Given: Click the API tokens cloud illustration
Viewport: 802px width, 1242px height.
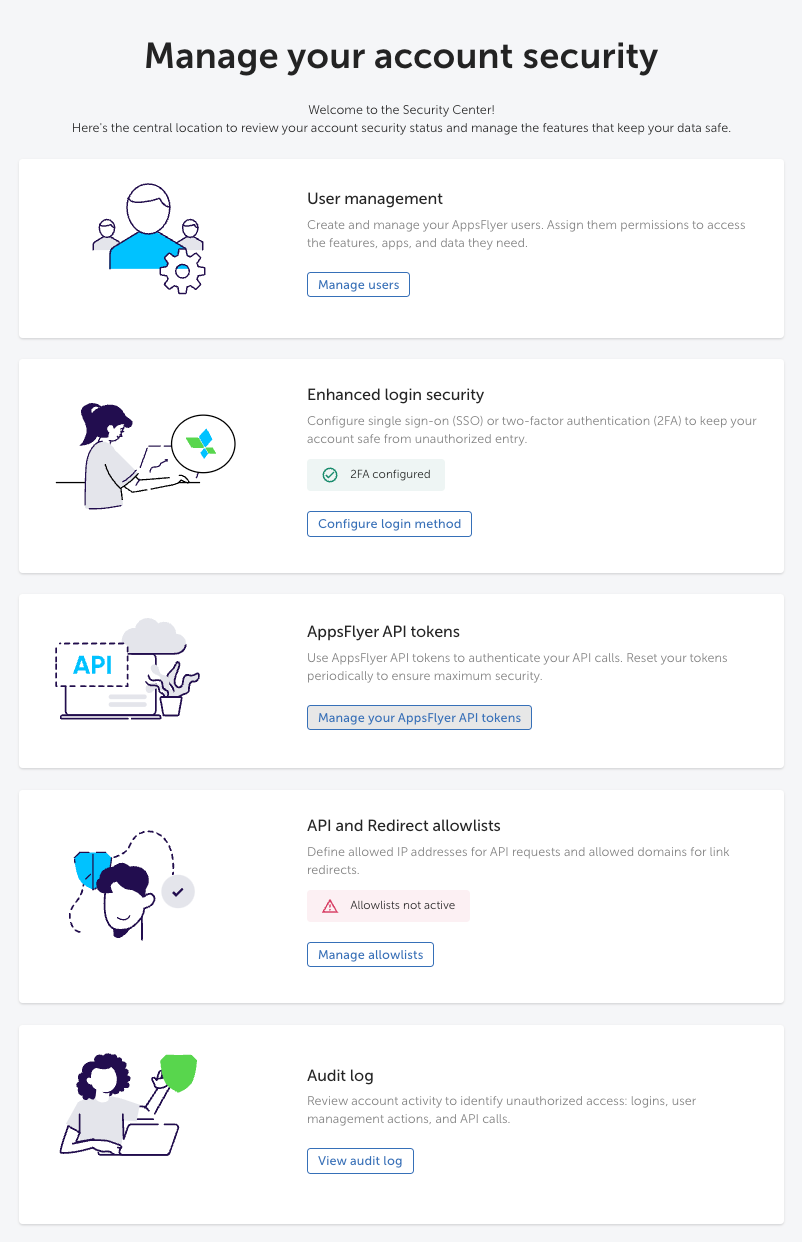Looking at the screenshot, I should point(128,670).
